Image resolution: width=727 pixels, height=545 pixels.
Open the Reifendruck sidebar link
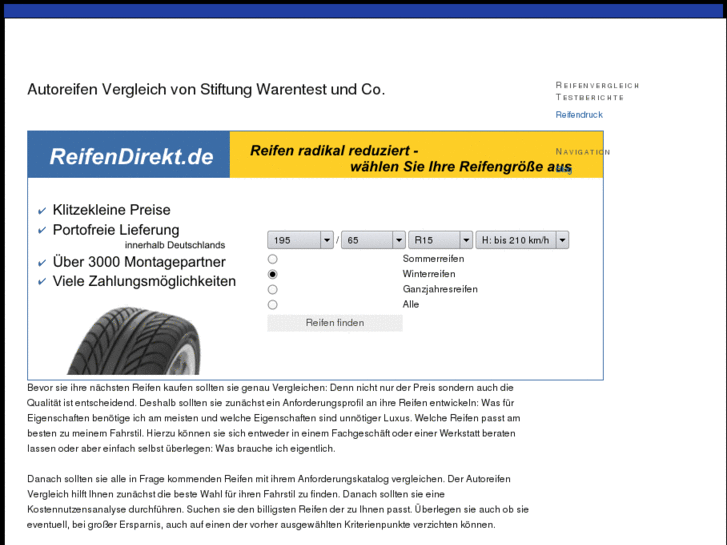579,115
